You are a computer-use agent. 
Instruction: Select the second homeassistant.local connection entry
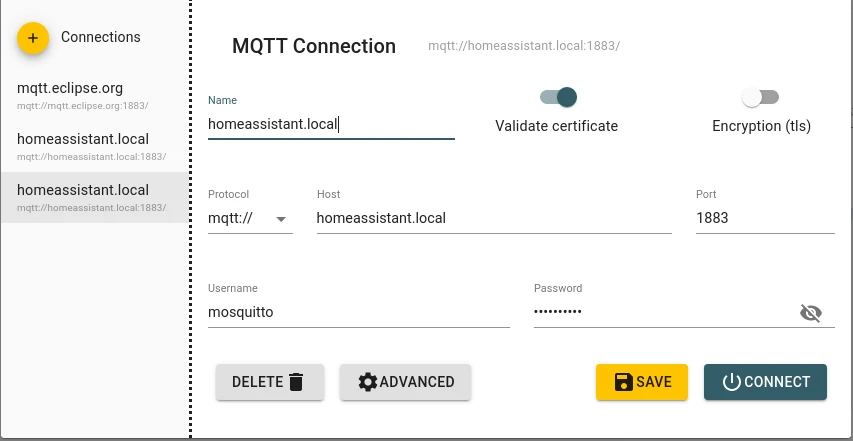[x=95, y=146]
